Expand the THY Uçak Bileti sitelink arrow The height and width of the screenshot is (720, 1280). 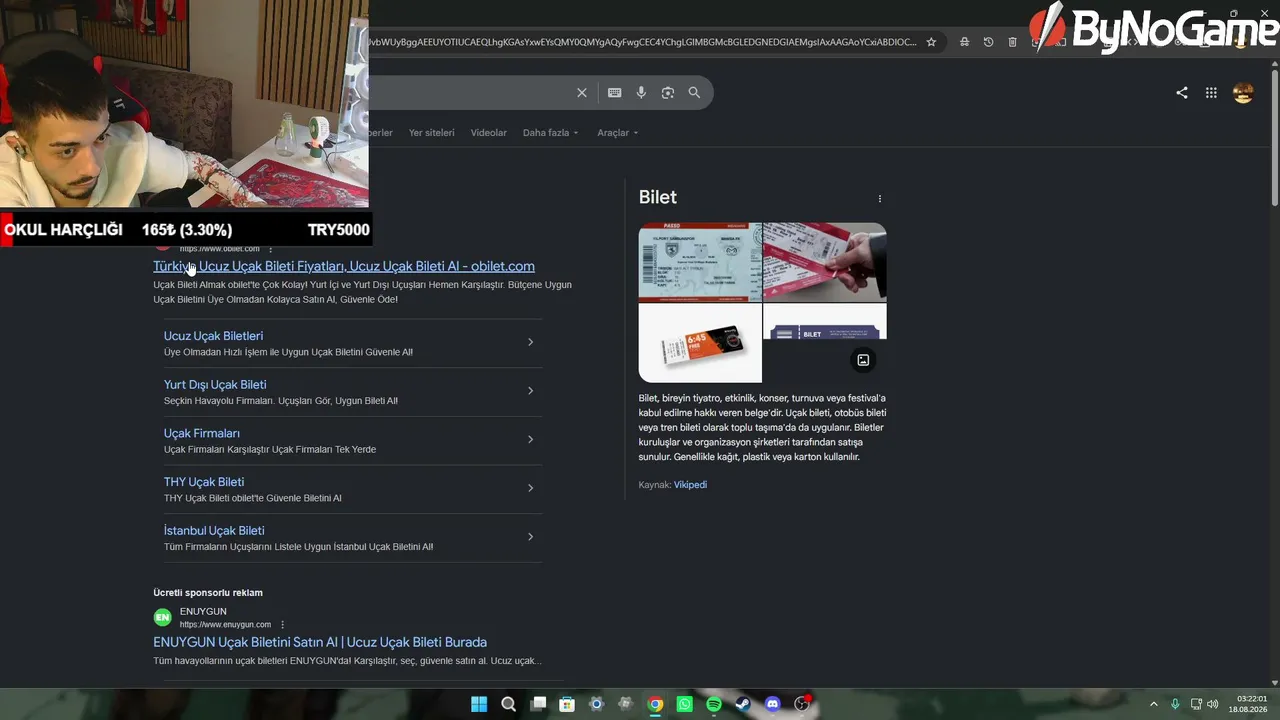[x=530, y=488]
